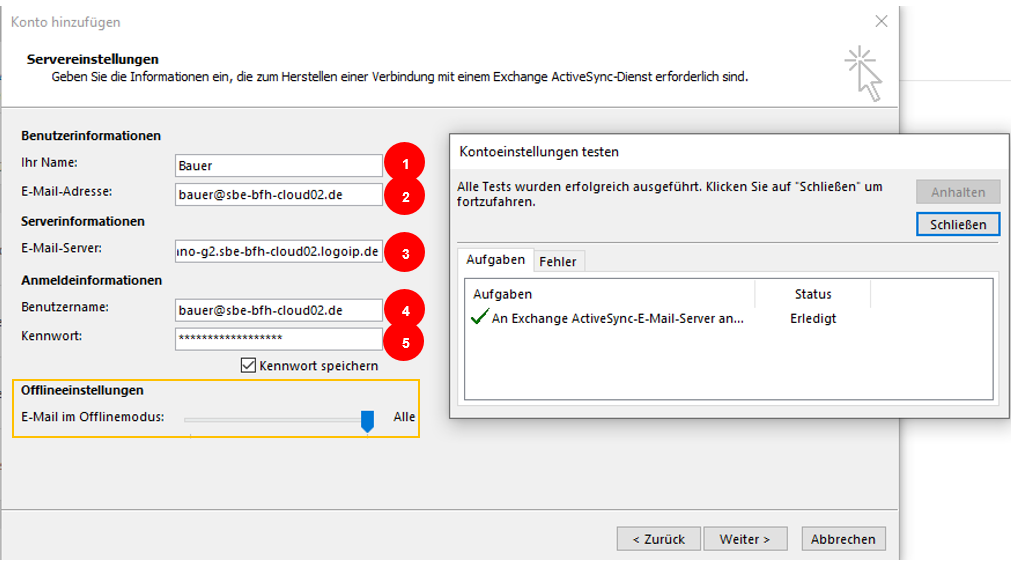Continue with the Weiter button
The height and width of the screenshot is (561, 1011).
click(x=745, y=539)
